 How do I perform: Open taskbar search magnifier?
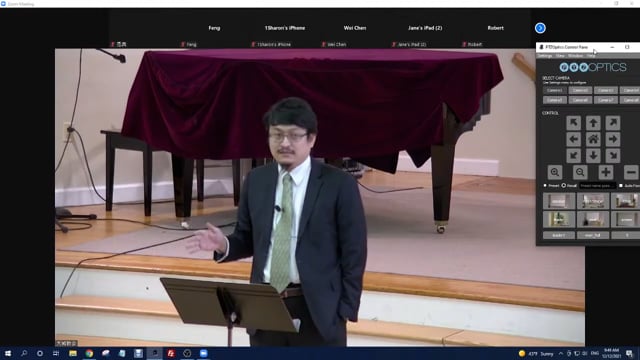(x=24, y=353)
